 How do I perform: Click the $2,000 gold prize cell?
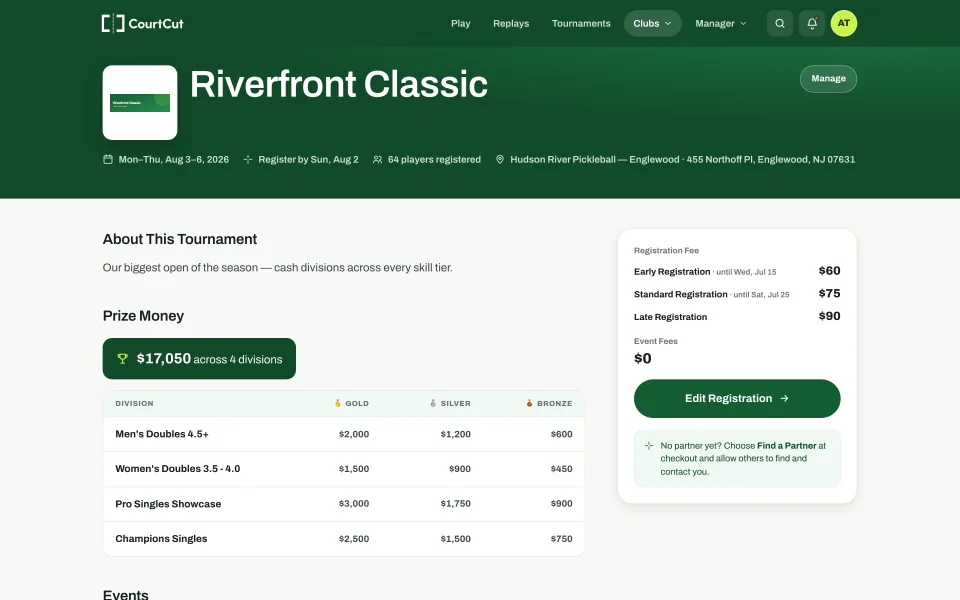(354, 434)
